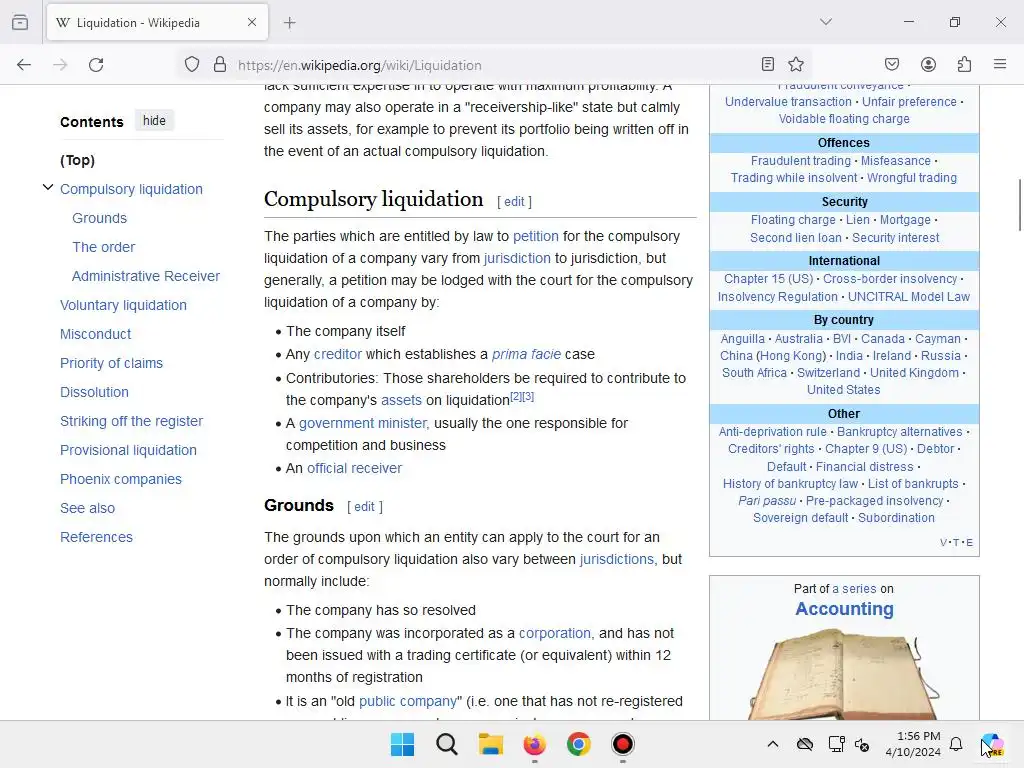
Task: Return to (Top) of article
Action: point(77,160)
